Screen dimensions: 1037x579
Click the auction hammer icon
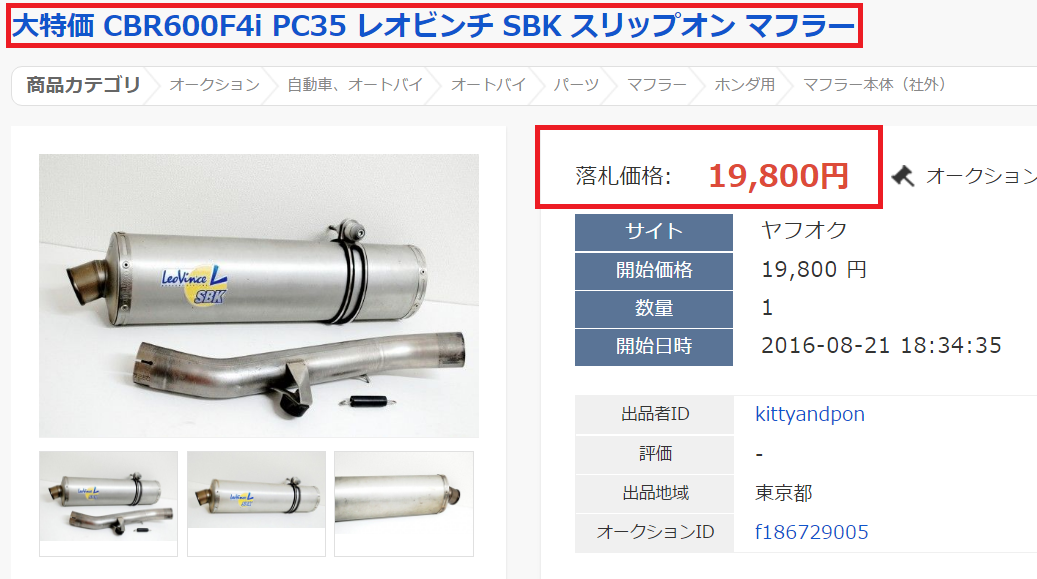click(903, 176)
